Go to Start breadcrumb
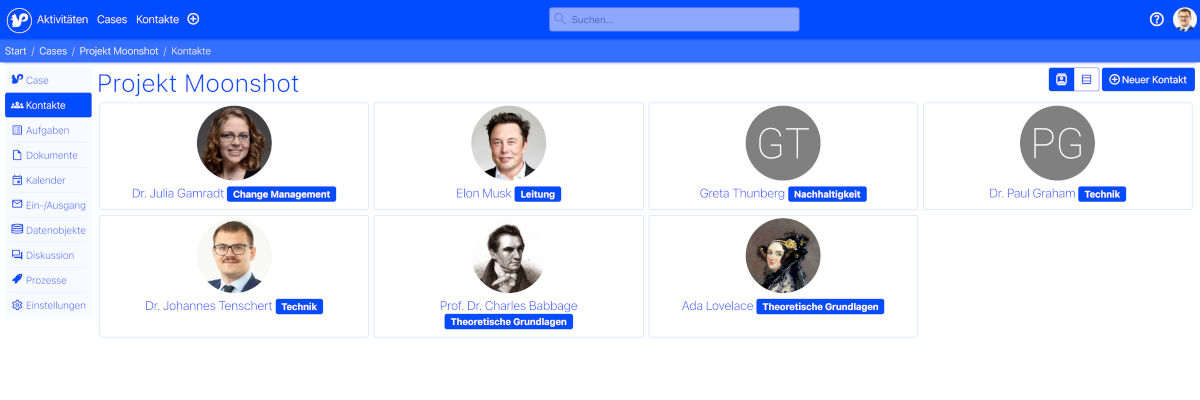This screenshot has height=400, width=1200. 15,51
